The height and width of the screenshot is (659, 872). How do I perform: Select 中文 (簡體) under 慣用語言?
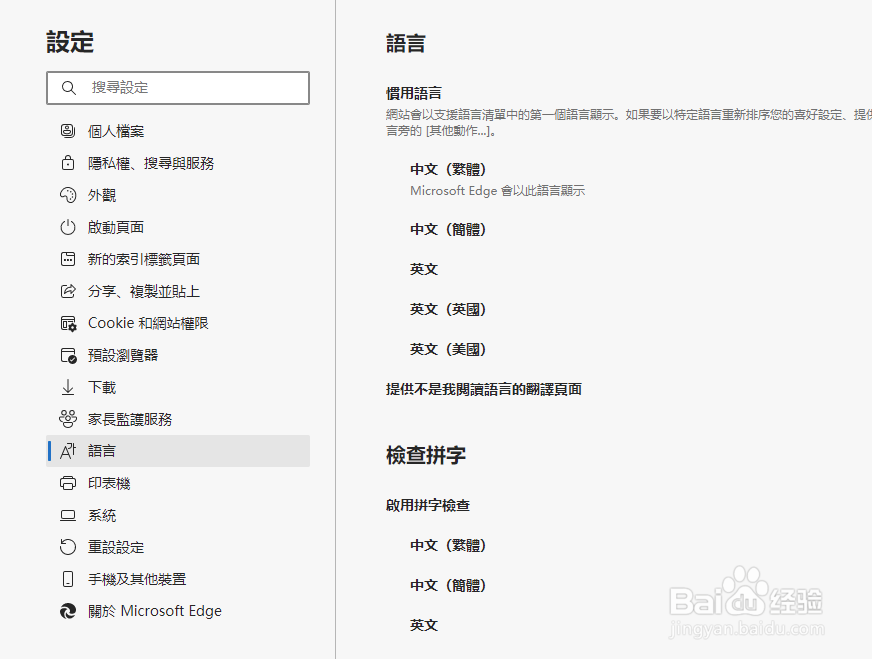click(x=448, y=229)
